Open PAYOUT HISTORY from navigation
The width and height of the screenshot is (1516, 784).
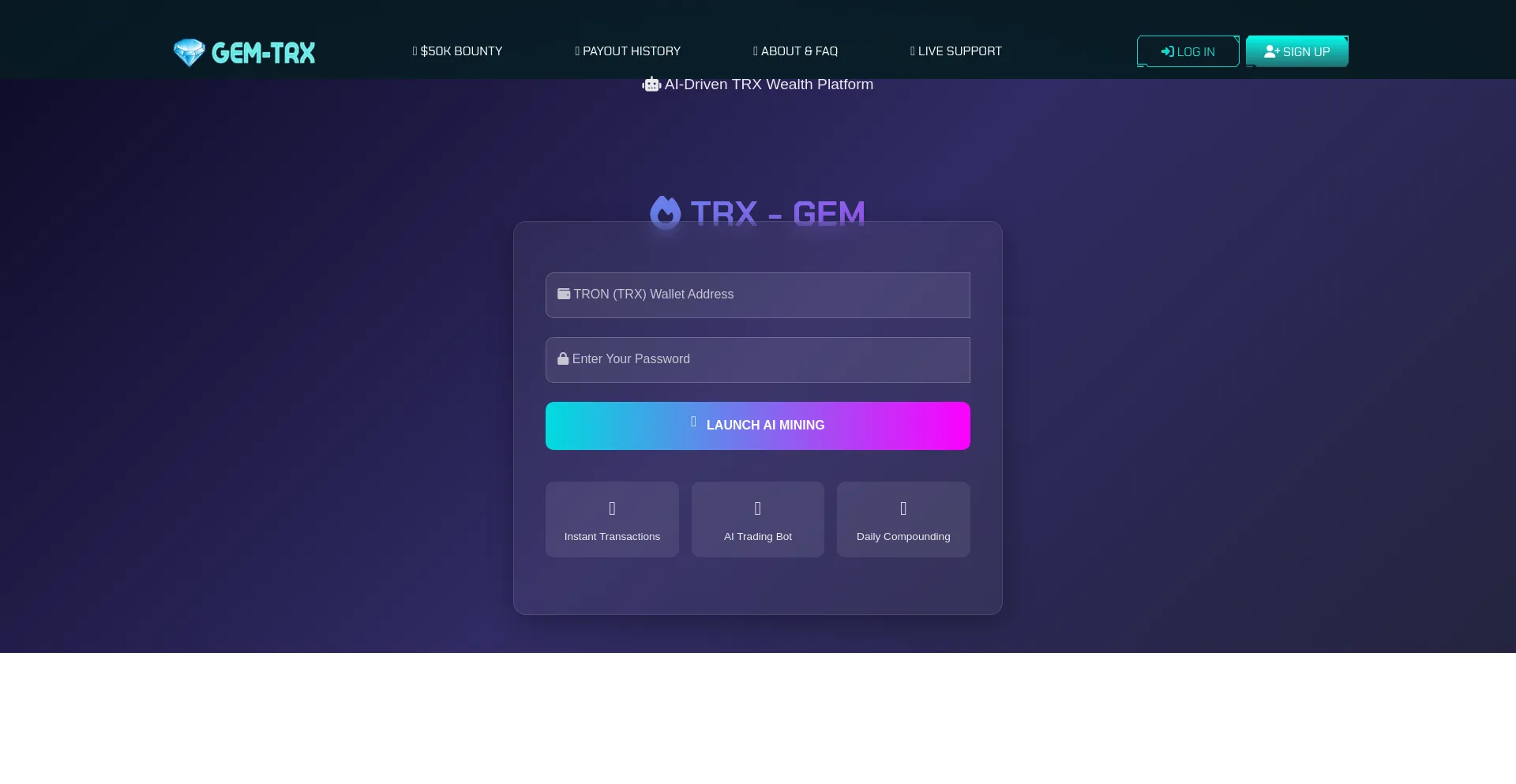coord(628,51)
